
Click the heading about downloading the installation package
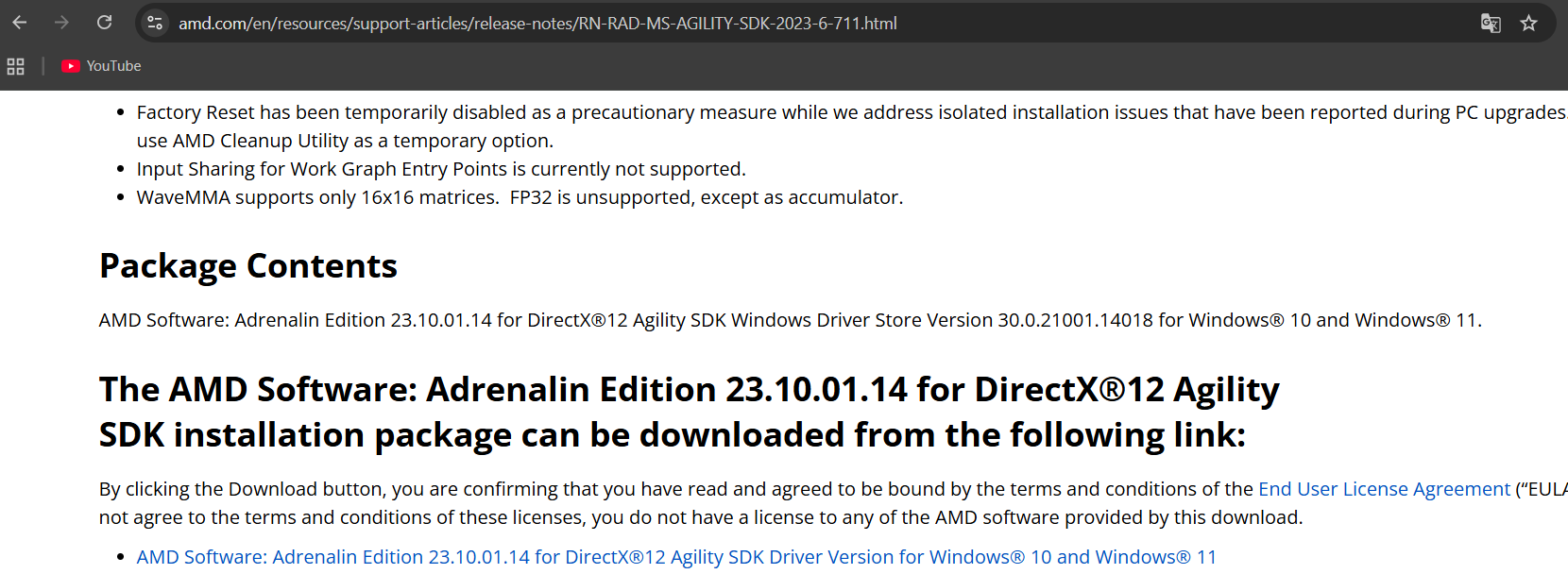tap(690, 413)
